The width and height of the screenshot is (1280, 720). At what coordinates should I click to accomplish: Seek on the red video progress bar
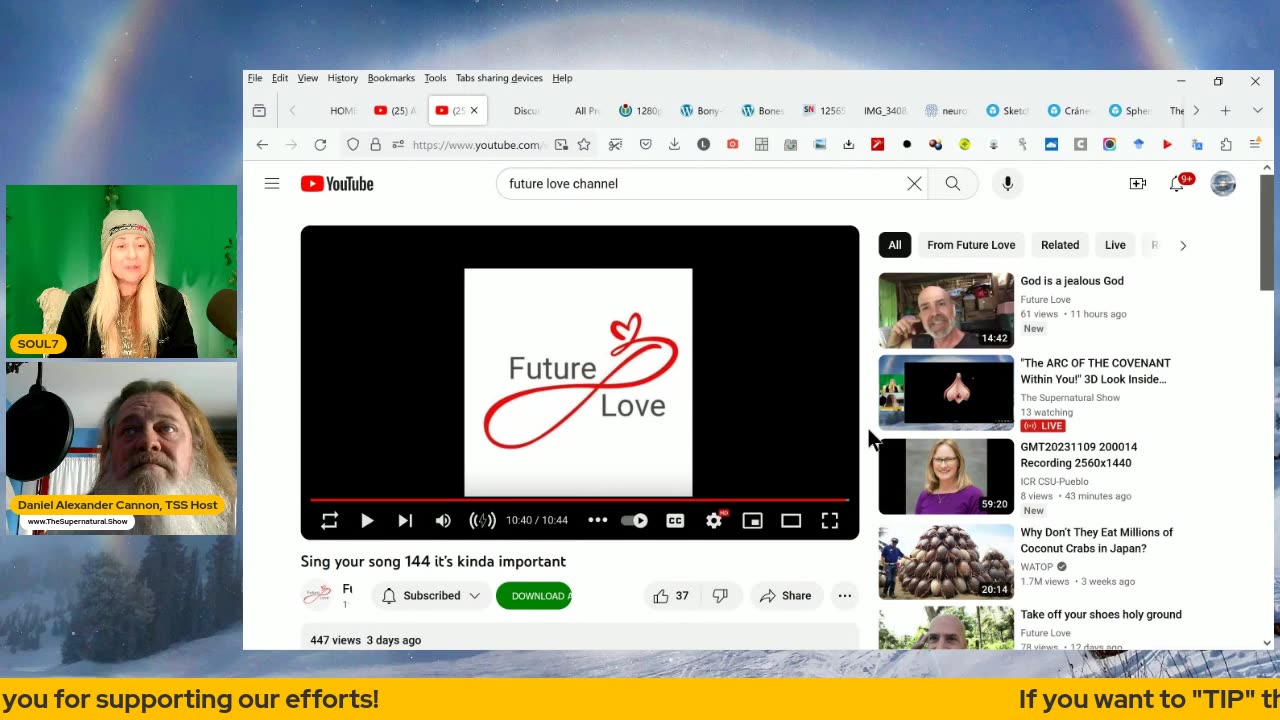click(580, 499)
